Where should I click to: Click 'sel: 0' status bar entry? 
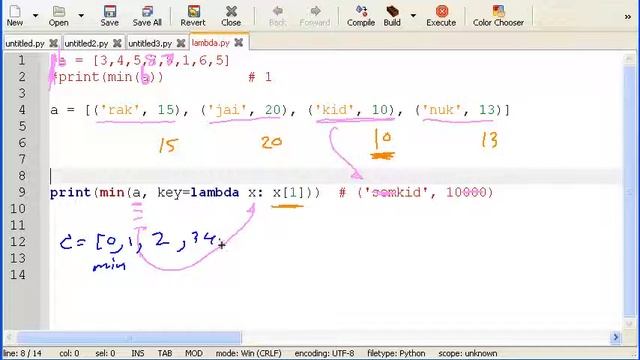(105, 353)
